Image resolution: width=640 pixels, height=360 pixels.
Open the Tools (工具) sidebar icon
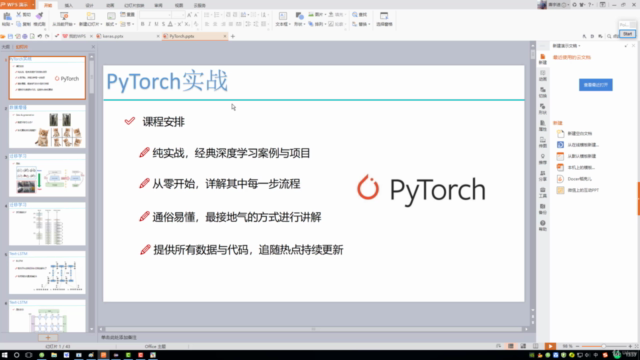point(542,192)
